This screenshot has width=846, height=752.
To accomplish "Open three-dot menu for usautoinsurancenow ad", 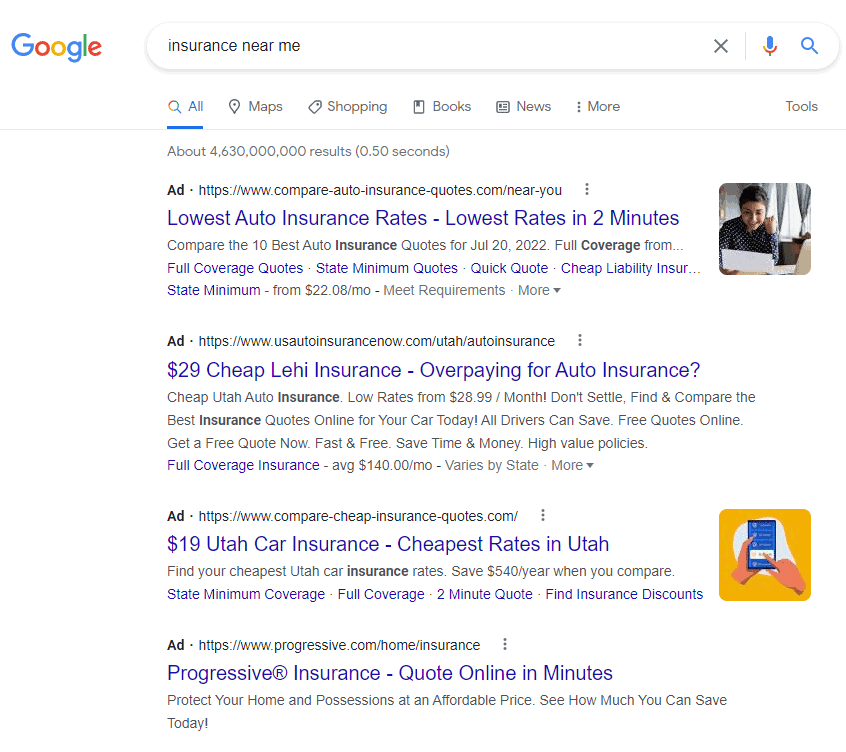I will [580, 340].
